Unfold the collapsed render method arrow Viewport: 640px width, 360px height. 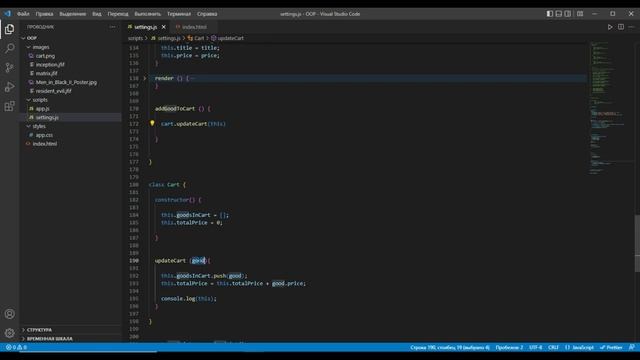pos(144,78)
